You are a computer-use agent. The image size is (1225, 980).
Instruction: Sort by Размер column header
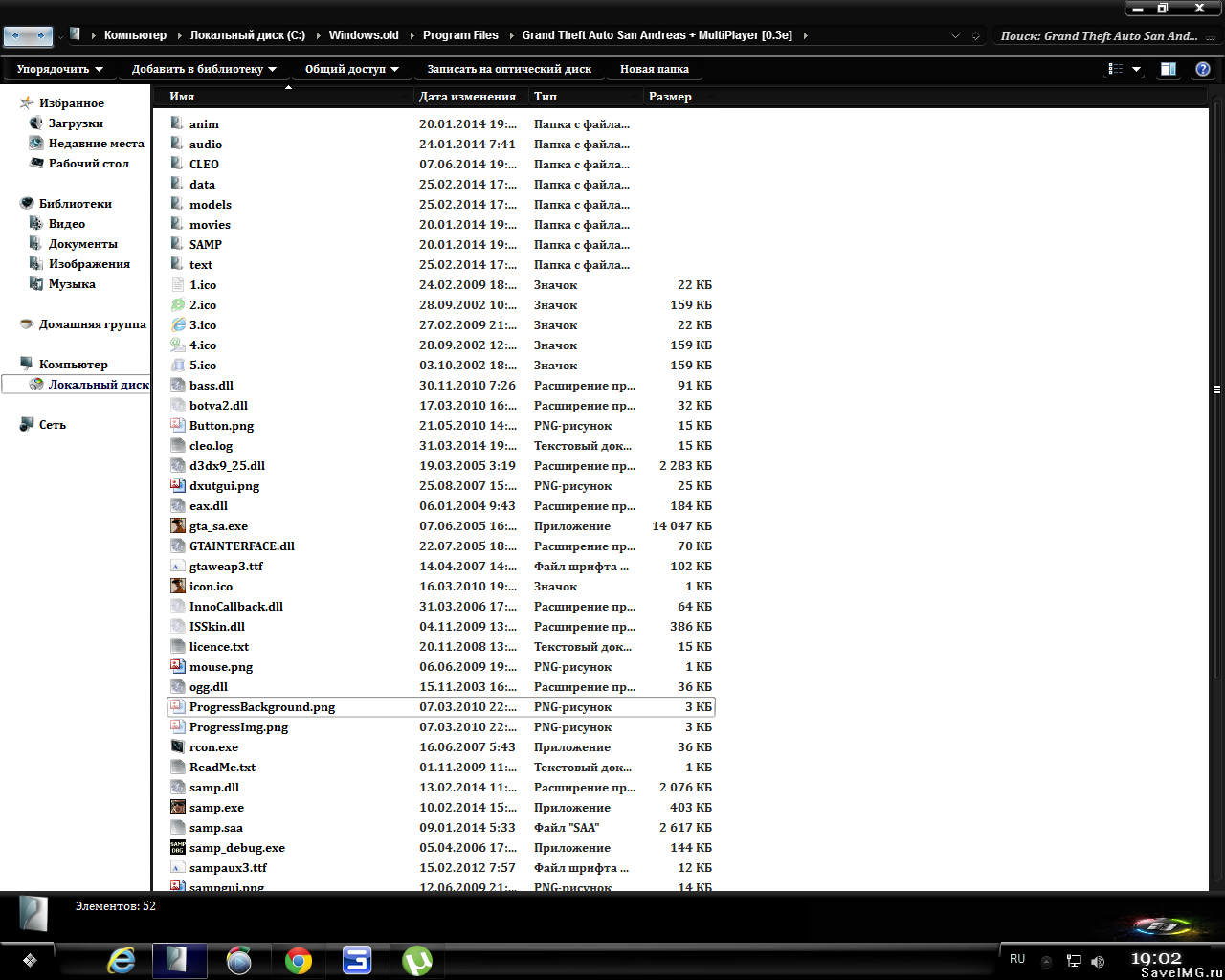click(680, 97)
